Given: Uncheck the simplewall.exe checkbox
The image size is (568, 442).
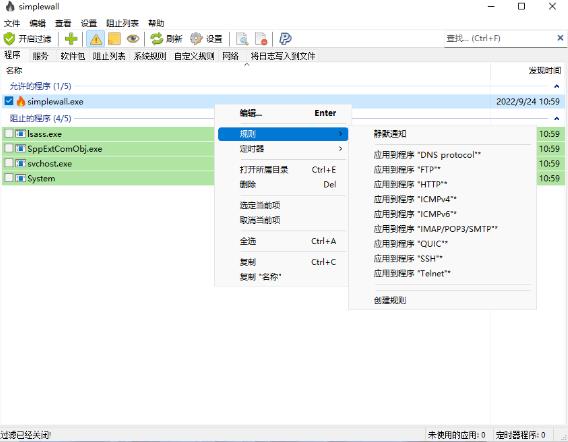Looking at the screenshot, I should 9,101.
